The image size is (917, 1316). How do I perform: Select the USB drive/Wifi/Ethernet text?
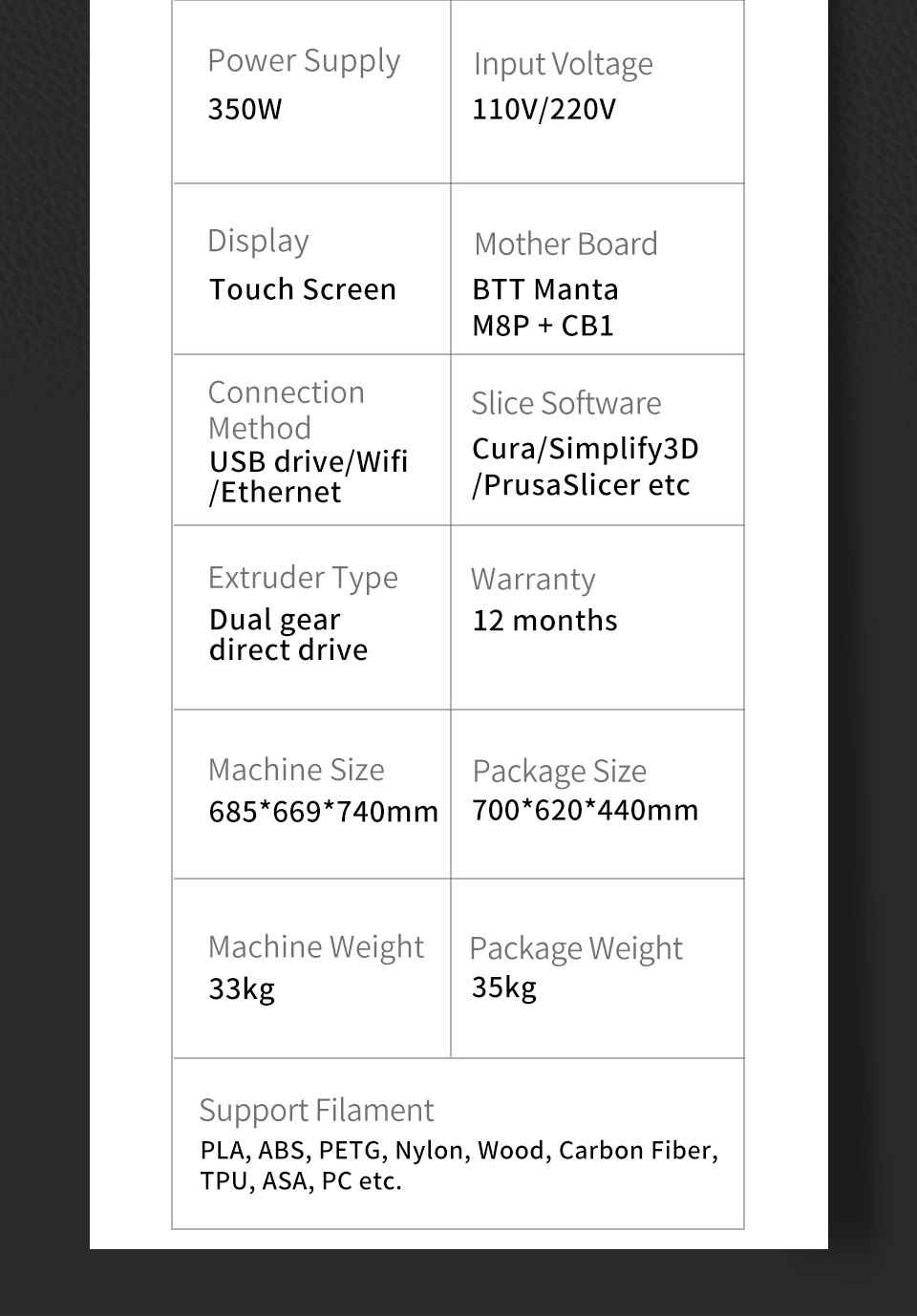click(308, 477)
